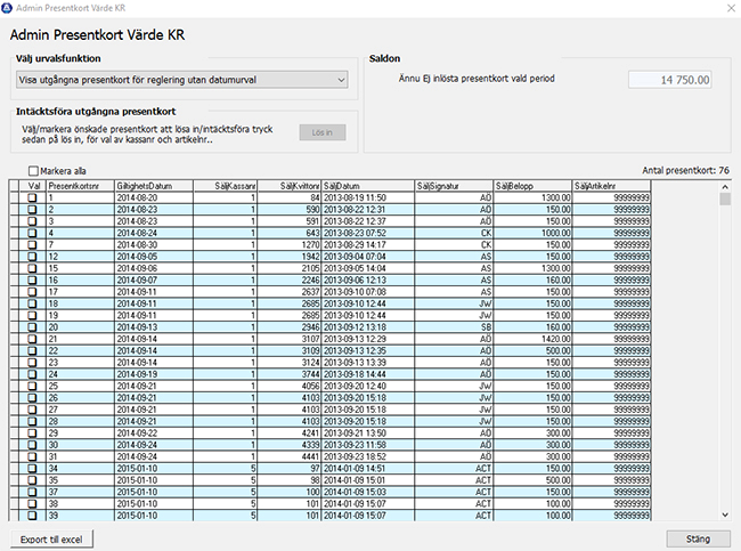Click the SäljArtikelnr column header
The image size is (741, 551).
click(x=612, y=186)
